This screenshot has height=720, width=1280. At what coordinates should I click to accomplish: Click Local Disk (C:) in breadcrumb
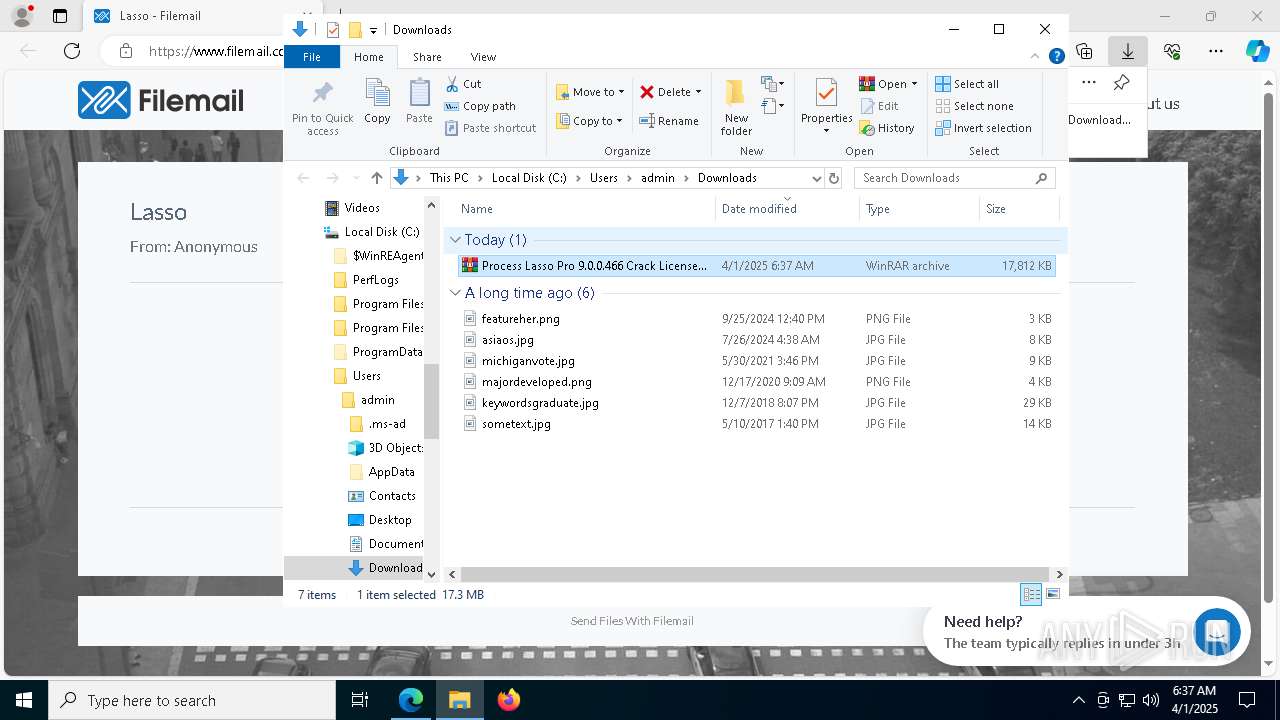tap(529, 178)
